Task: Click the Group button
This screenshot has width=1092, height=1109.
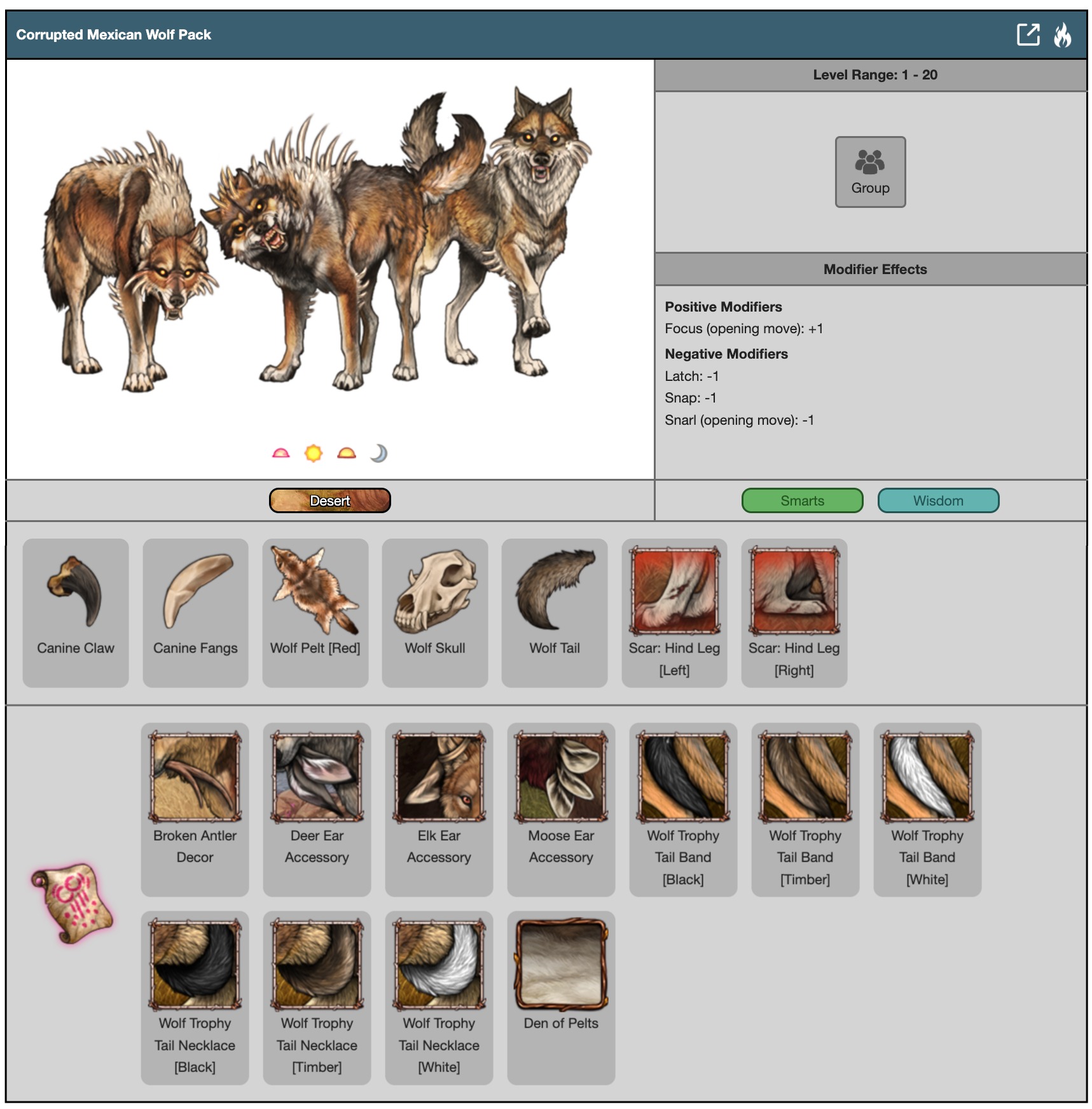Action: [x=869, y=172]
